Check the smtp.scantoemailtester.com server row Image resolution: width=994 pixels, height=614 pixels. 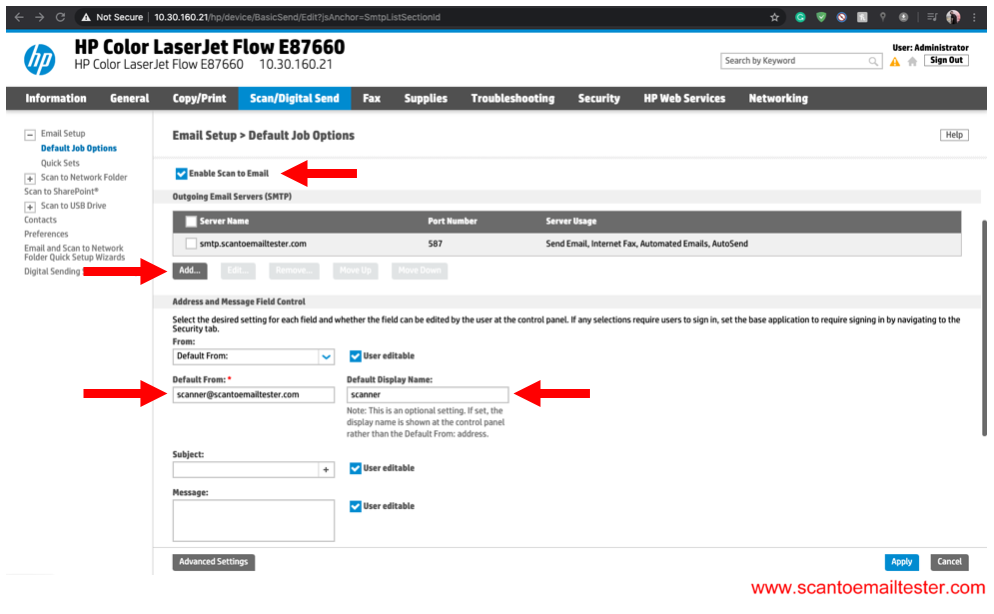point(191,243)
